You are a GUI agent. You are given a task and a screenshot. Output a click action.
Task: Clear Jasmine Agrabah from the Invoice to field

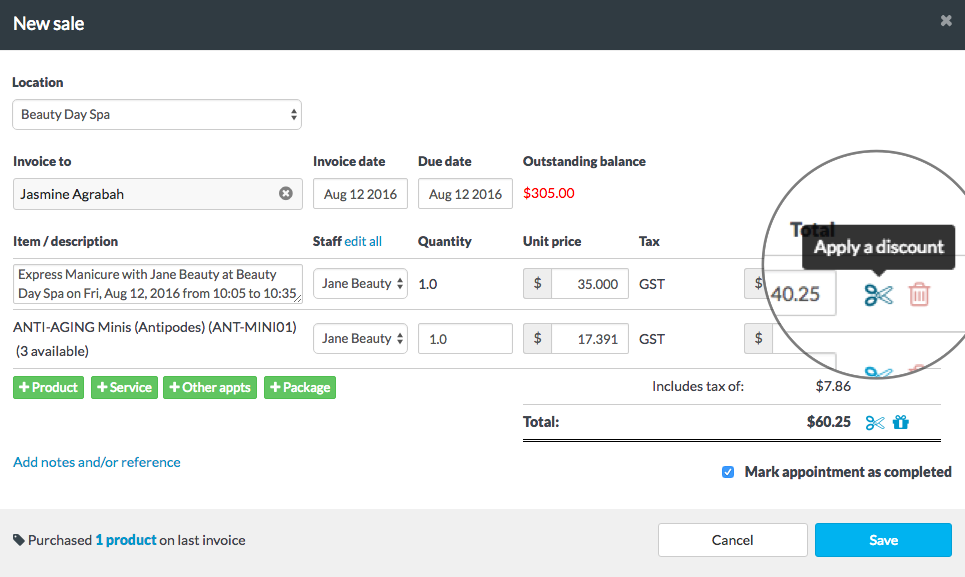click(x=286, y=194)
